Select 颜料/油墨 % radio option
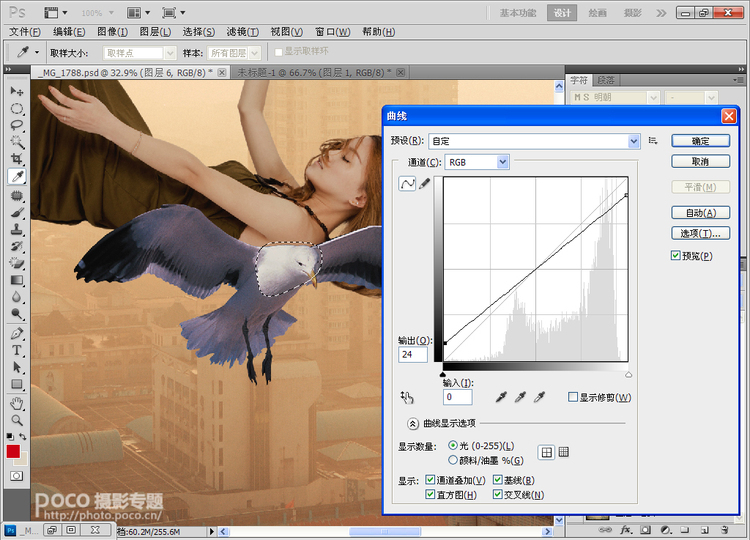The image size is (750, 540). [x=452, y=460]
